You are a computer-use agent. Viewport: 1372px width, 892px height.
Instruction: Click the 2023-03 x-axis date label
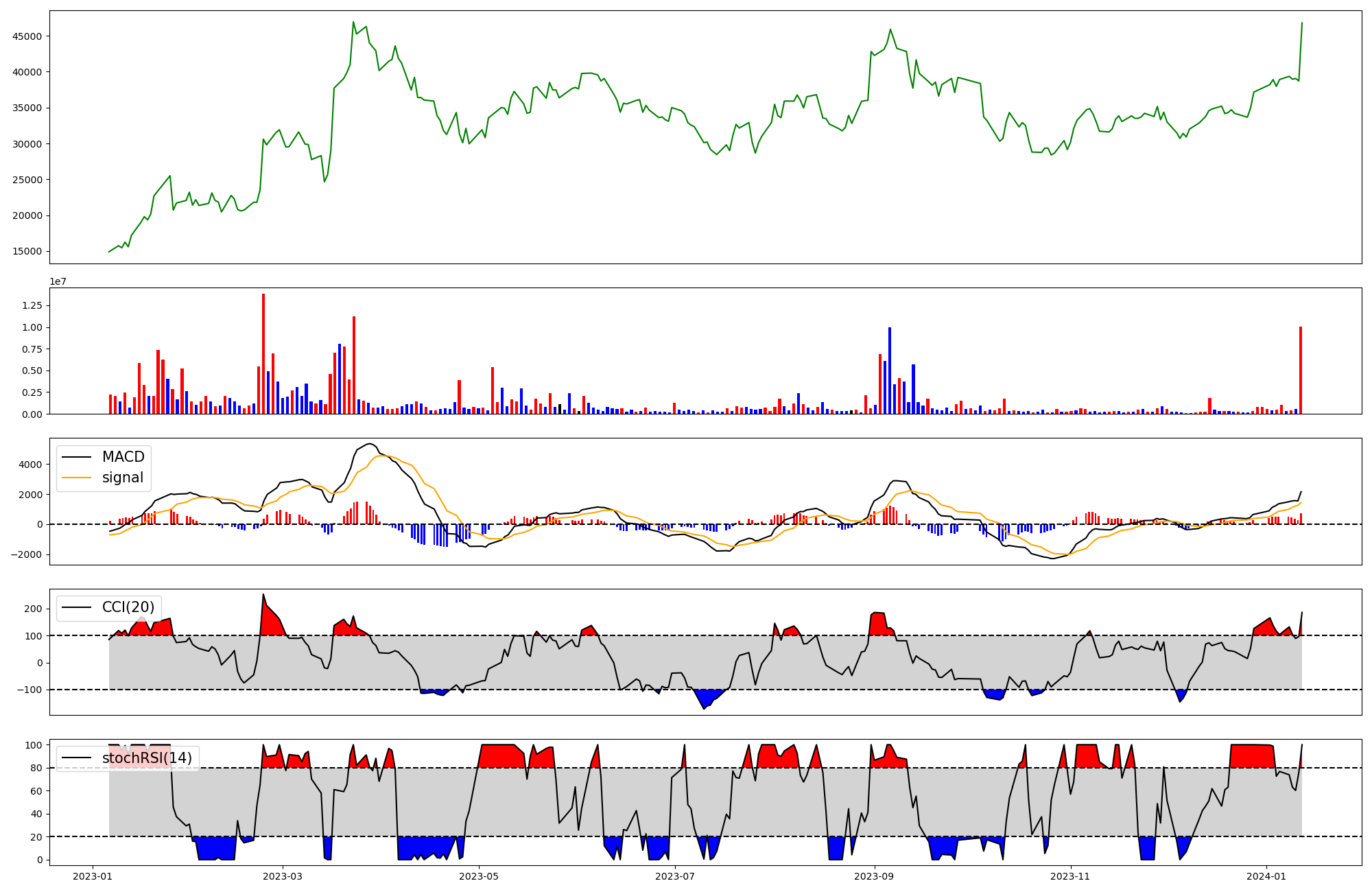[x=283, y=876]
